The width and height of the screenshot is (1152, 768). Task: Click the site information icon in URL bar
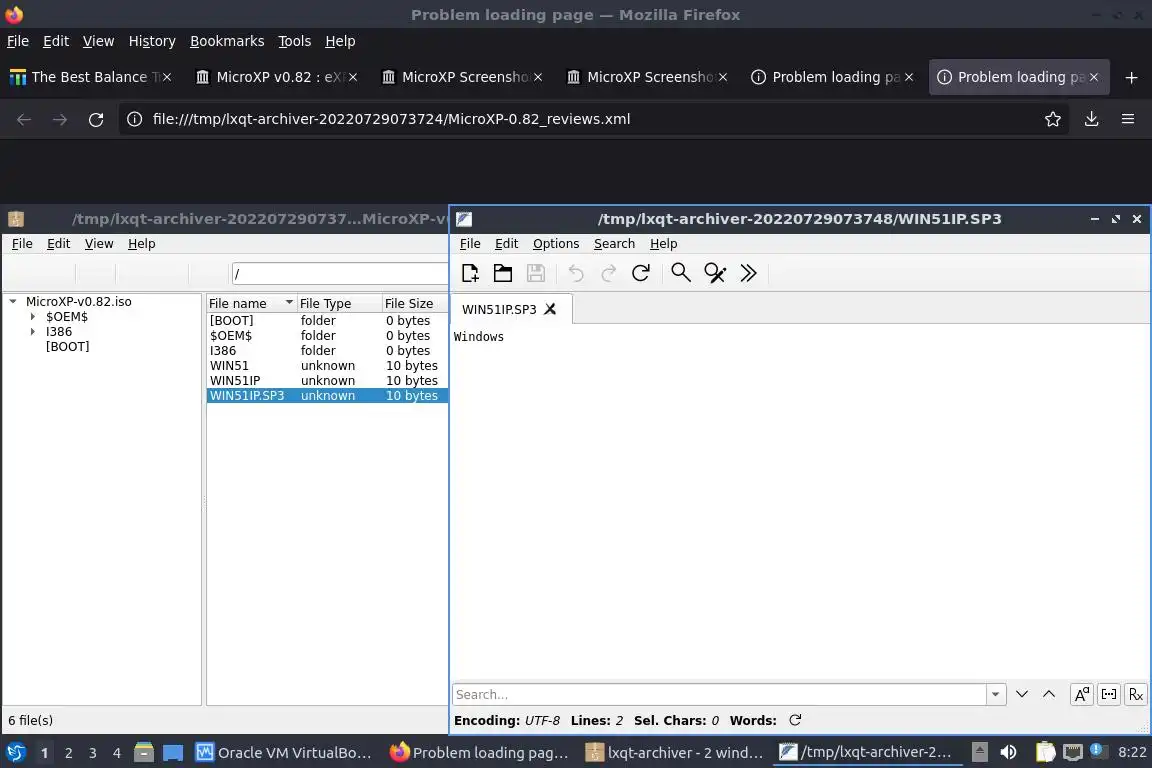click(x=134, y=119)
